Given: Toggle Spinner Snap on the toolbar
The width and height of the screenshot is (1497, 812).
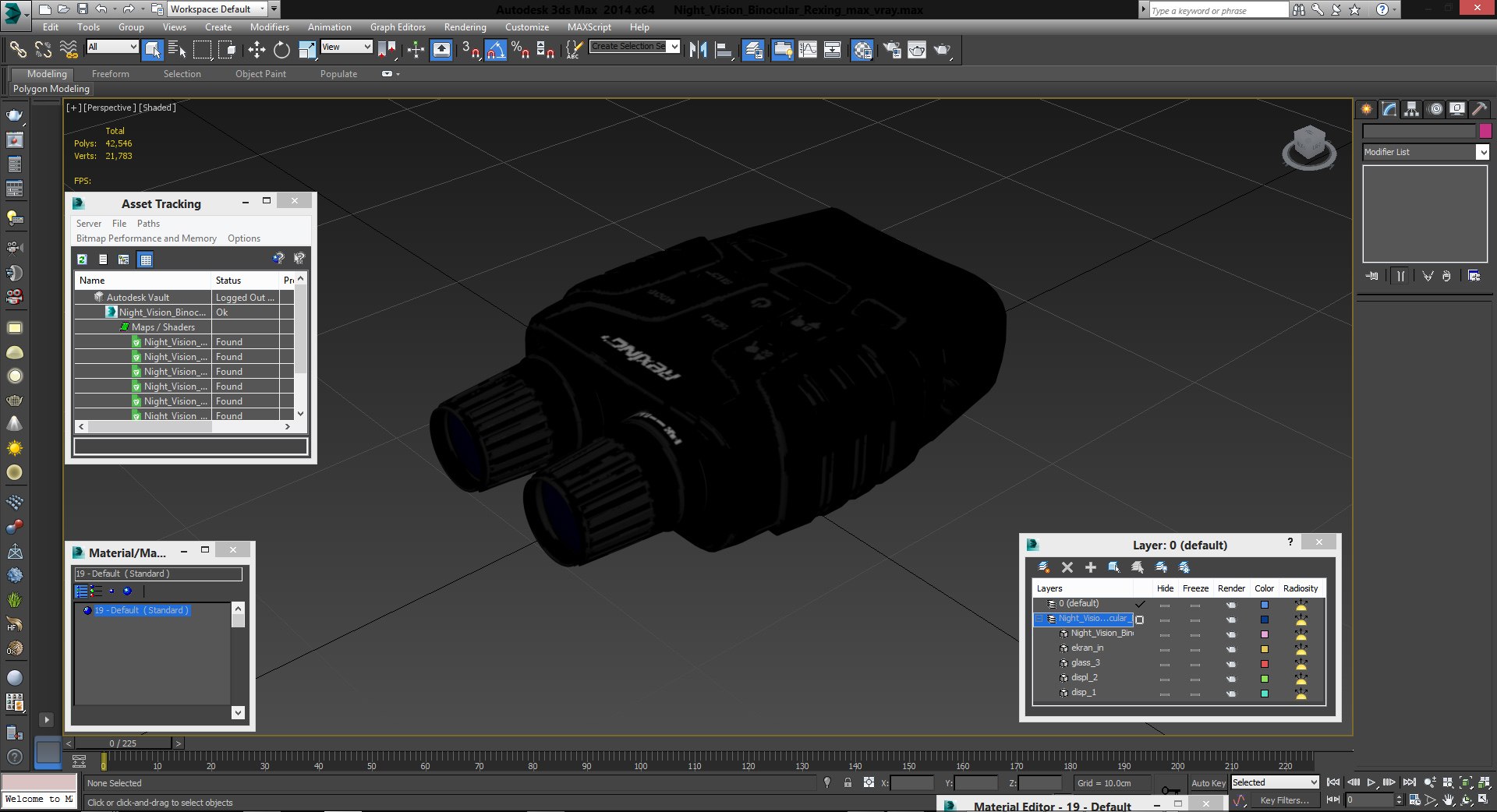Looking at the screenshot, I should tap(546, 50).
